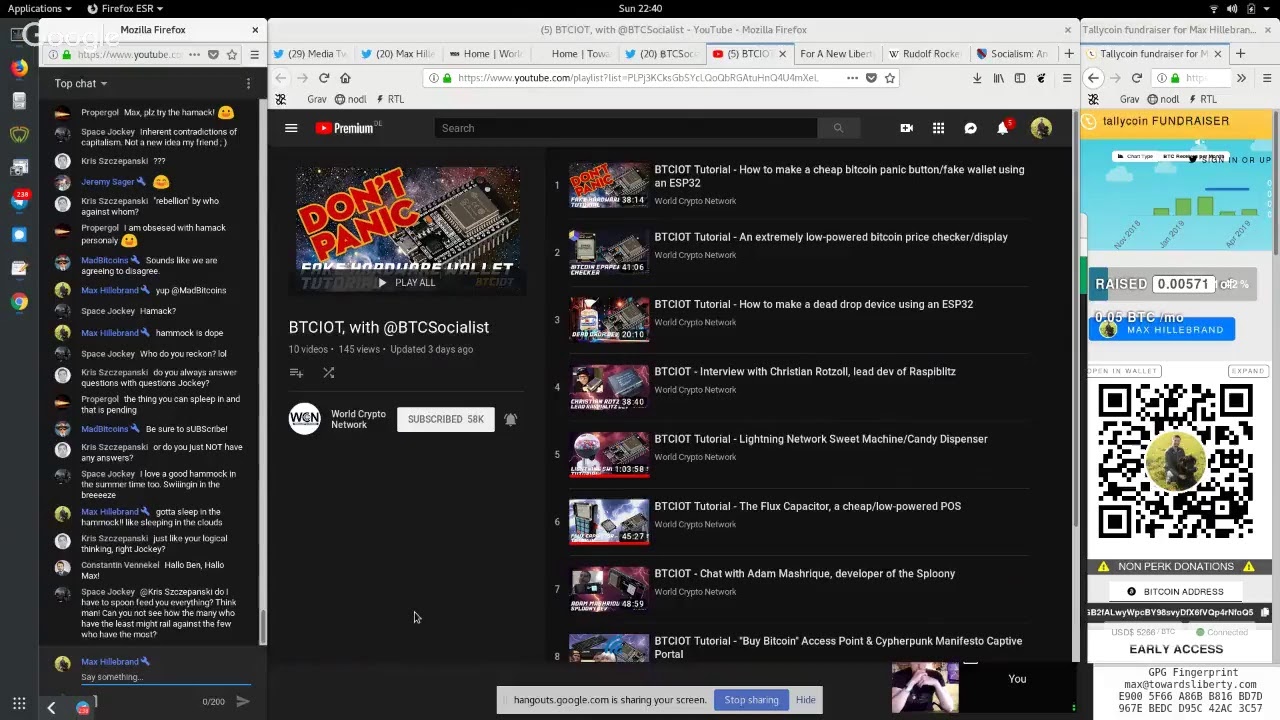This screenshot has height=720, width=1280.
Task: Open a new tab in the Tallycoin window
Action: (x=1240, y=54)
